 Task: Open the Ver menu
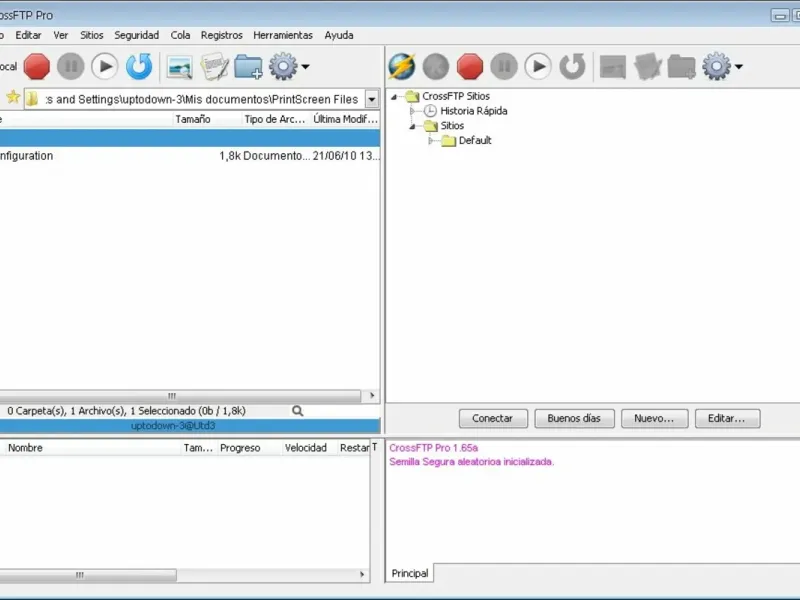61,35
